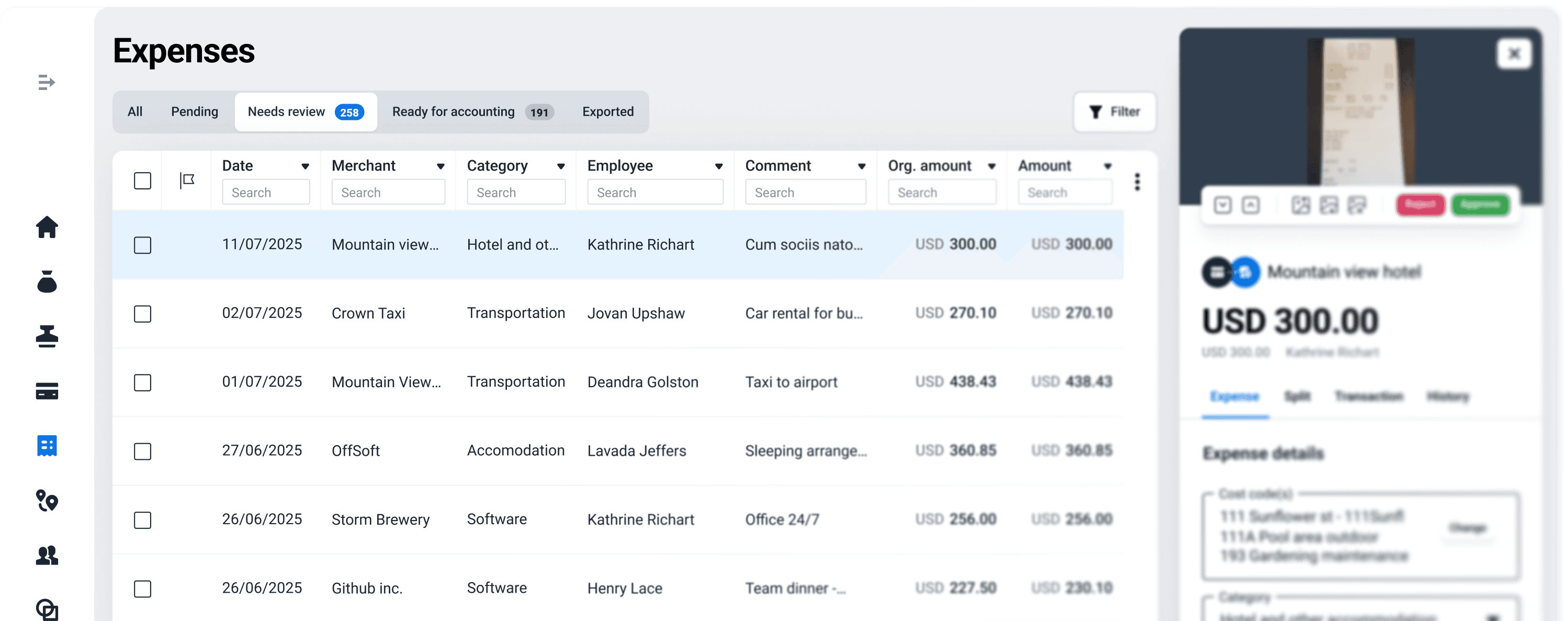Image resolution: width=1568 pixels, height=621 pixels.
Task: Open the three-dot table options menu
Action: coord(1136,182)
